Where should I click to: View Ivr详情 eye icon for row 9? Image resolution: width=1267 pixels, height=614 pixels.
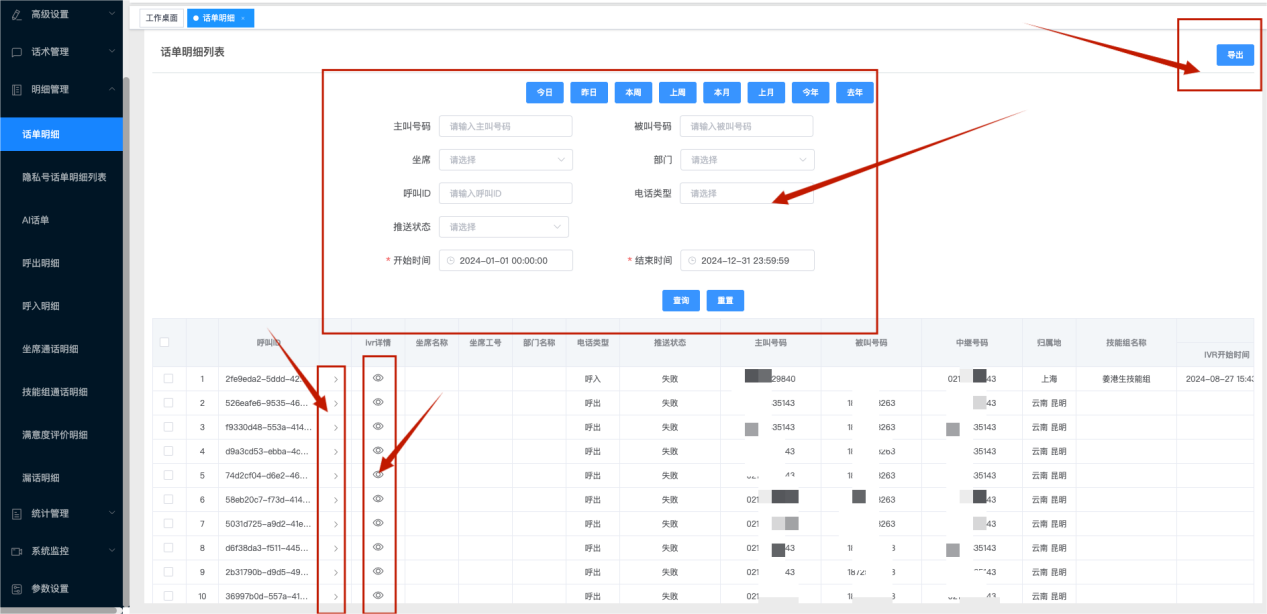click(x=378, y=571)
